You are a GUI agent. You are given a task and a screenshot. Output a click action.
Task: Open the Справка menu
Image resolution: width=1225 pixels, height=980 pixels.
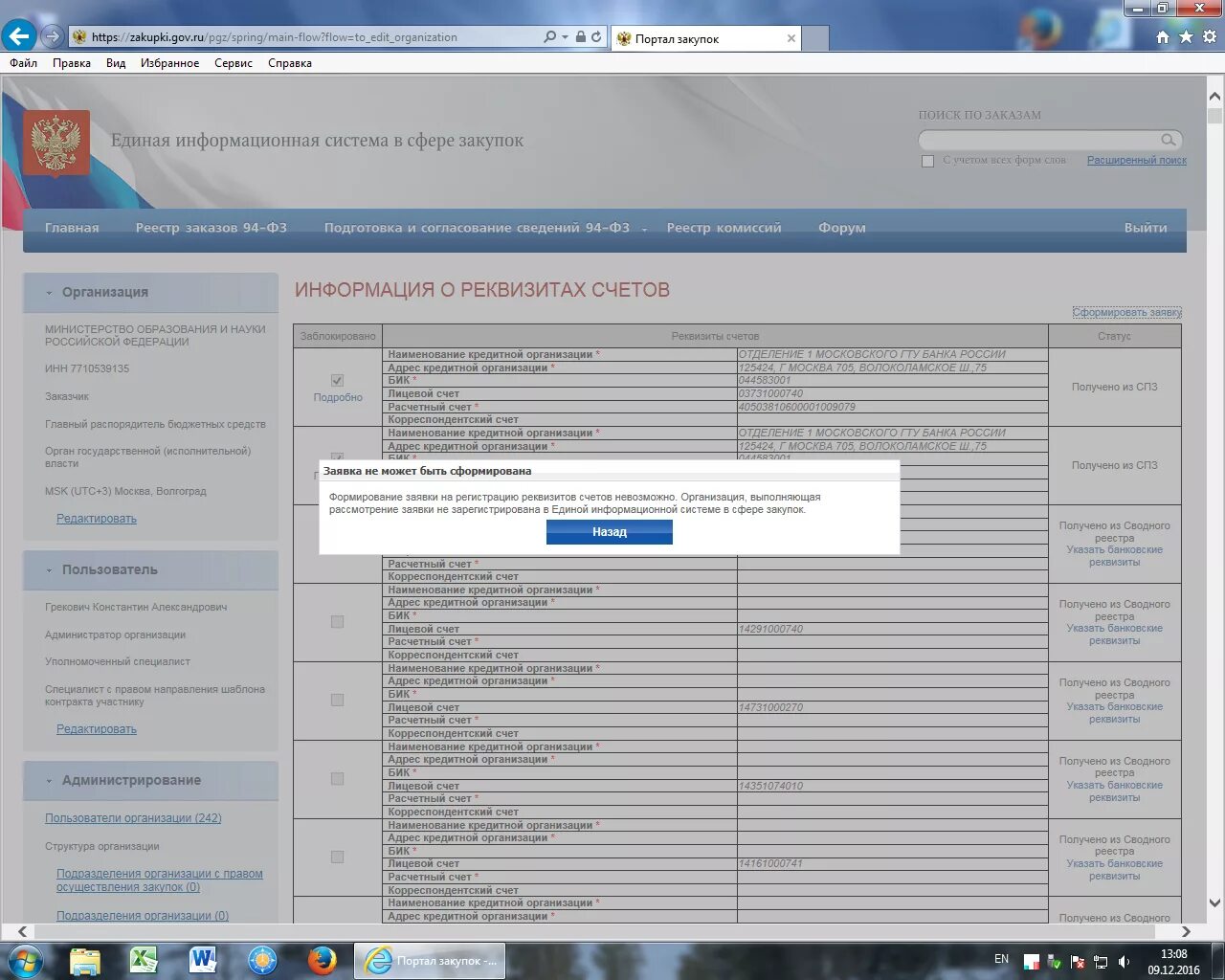point(290,63)
